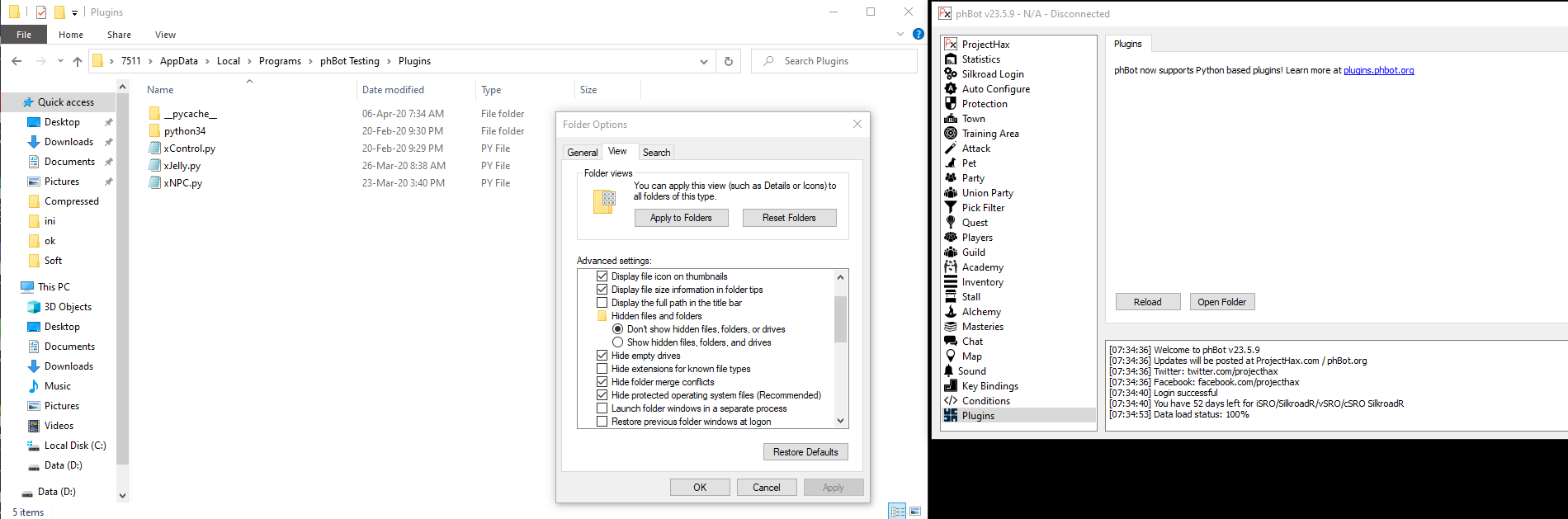Select the Conditions code icon
Image resolution: width=1568 pixels, height=519 pixels.
click(x=951, y=401)
